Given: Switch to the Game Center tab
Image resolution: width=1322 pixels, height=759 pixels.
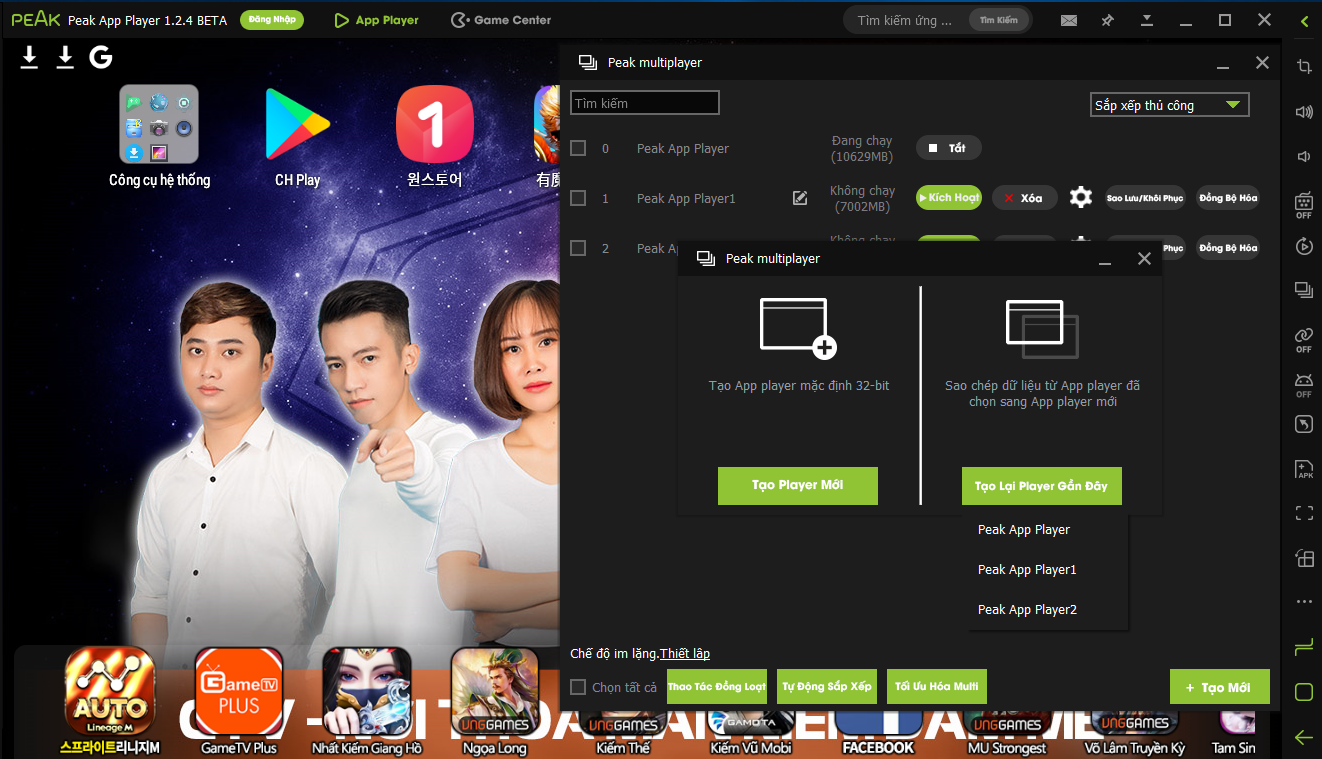Looking at the screenshot, I should (501, 20).
